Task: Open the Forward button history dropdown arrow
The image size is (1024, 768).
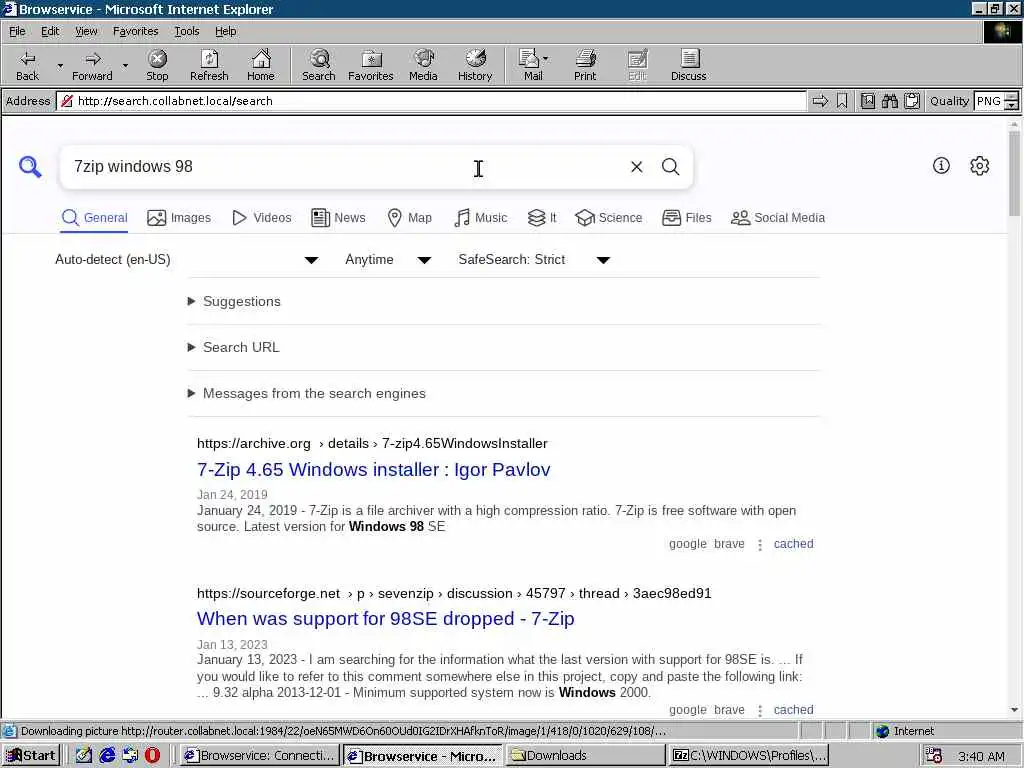Action: (125, 65)
